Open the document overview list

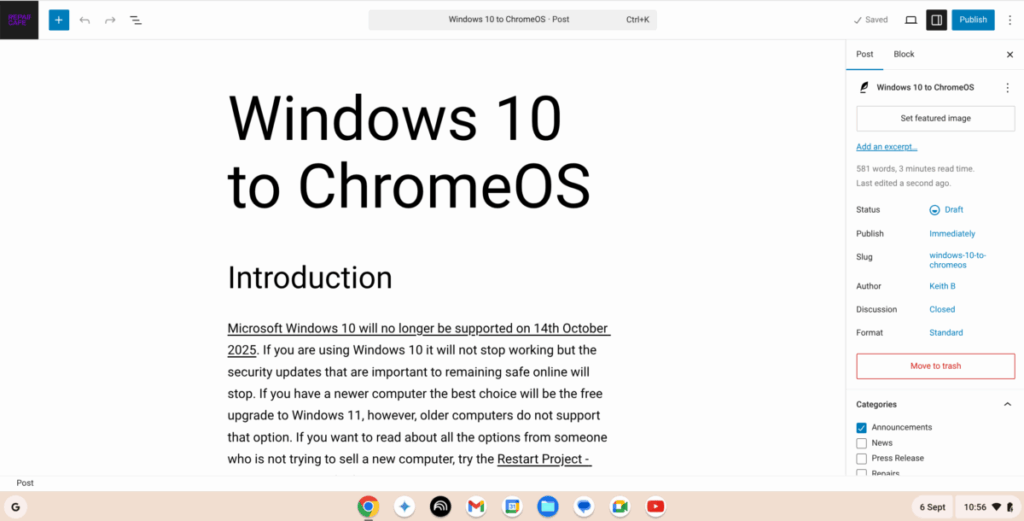pyautogui.click(x=135, y=20)
